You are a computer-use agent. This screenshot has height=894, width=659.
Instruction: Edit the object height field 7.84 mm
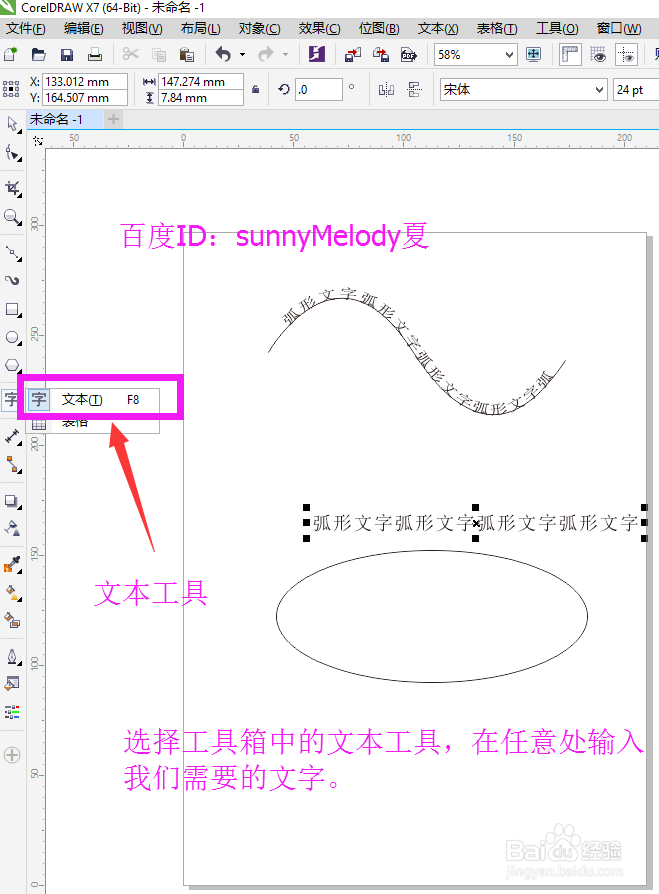(201, 97)
